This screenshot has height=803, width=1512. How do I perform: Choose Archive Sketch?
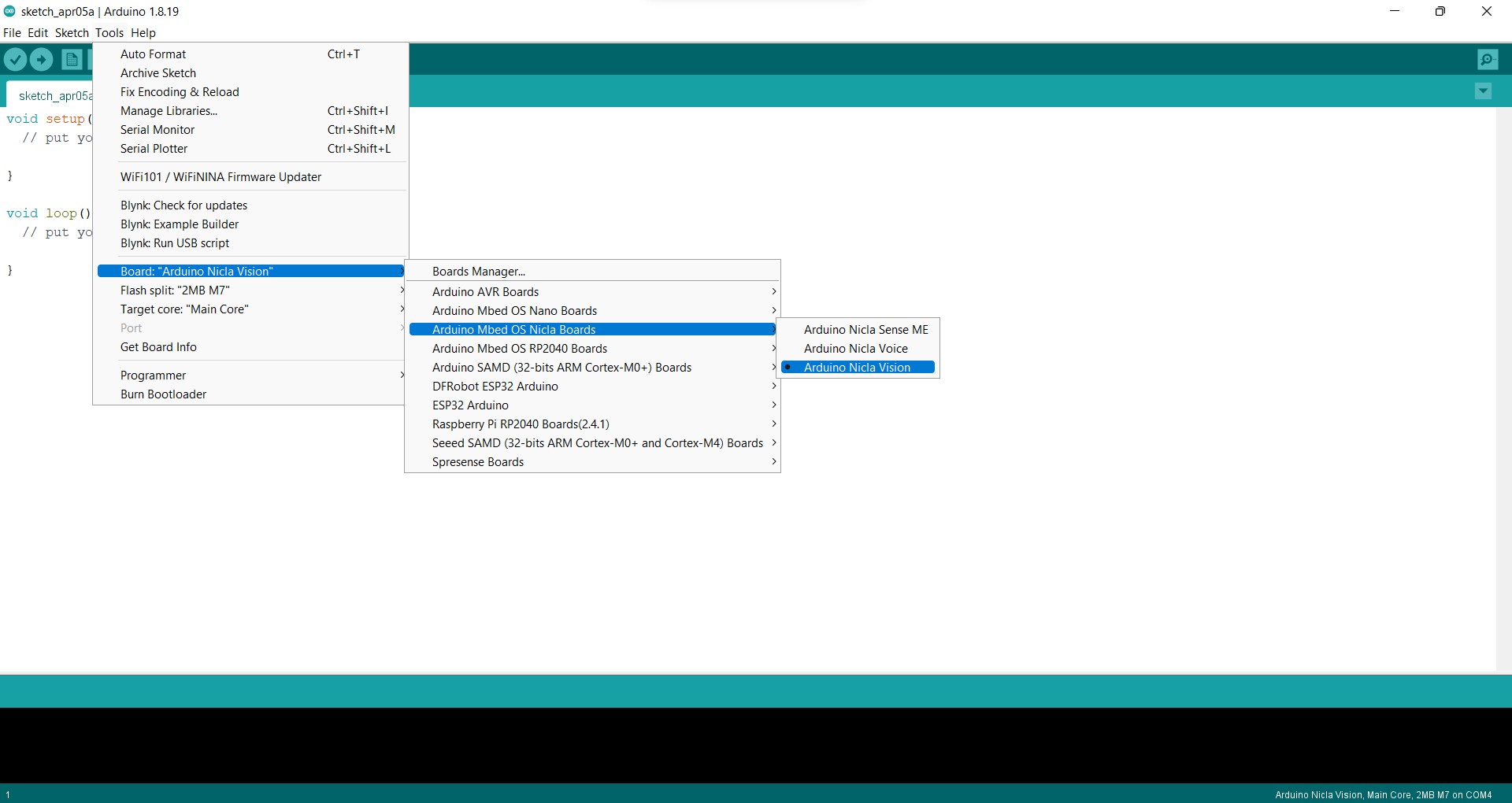click(x=250, y=73)
